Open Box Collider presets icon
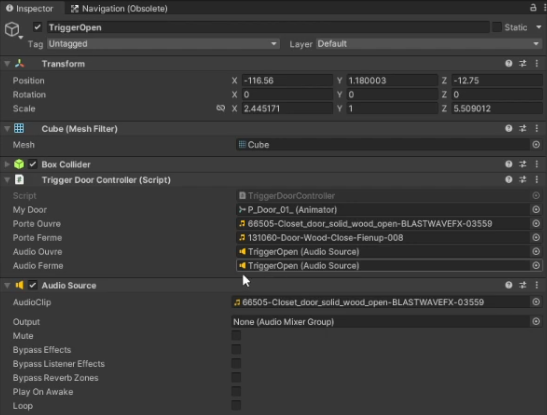This screenshot has width=547, height=415. tap(523, 164)
